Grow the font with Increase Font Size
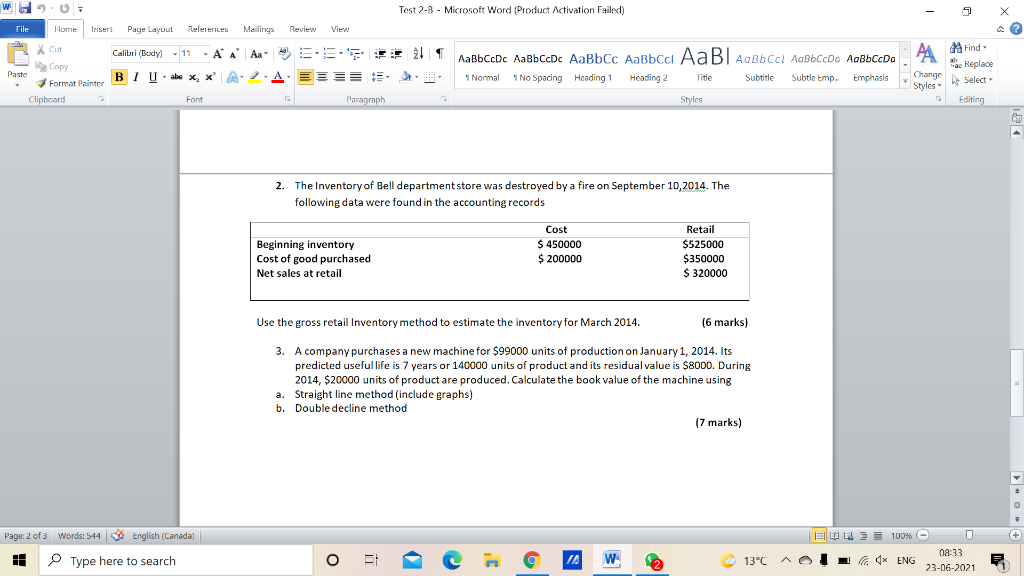This screenshot has width=1024, height=576. (218, 53)
